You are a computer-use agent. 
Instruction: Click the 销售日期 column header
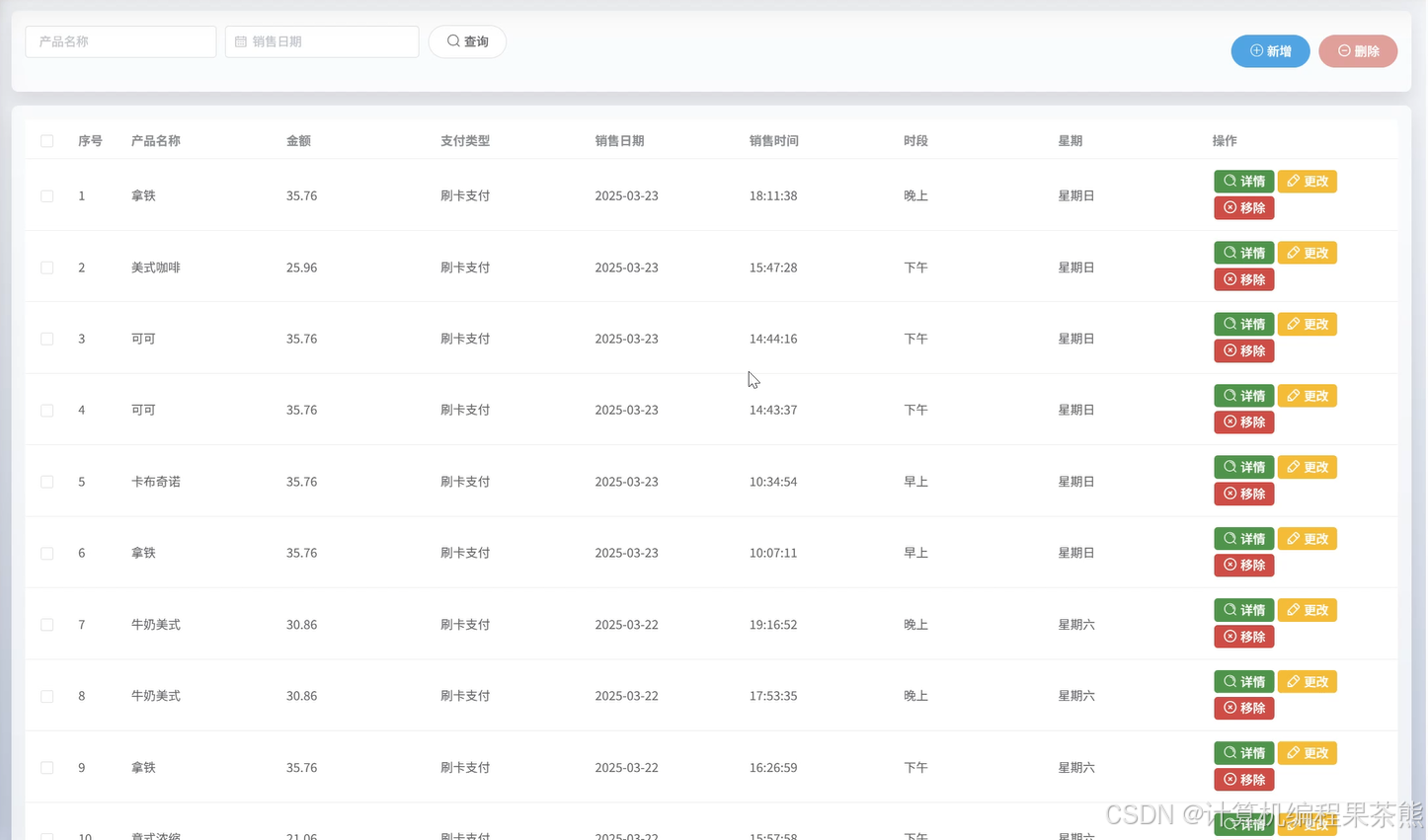click(619, 141)
